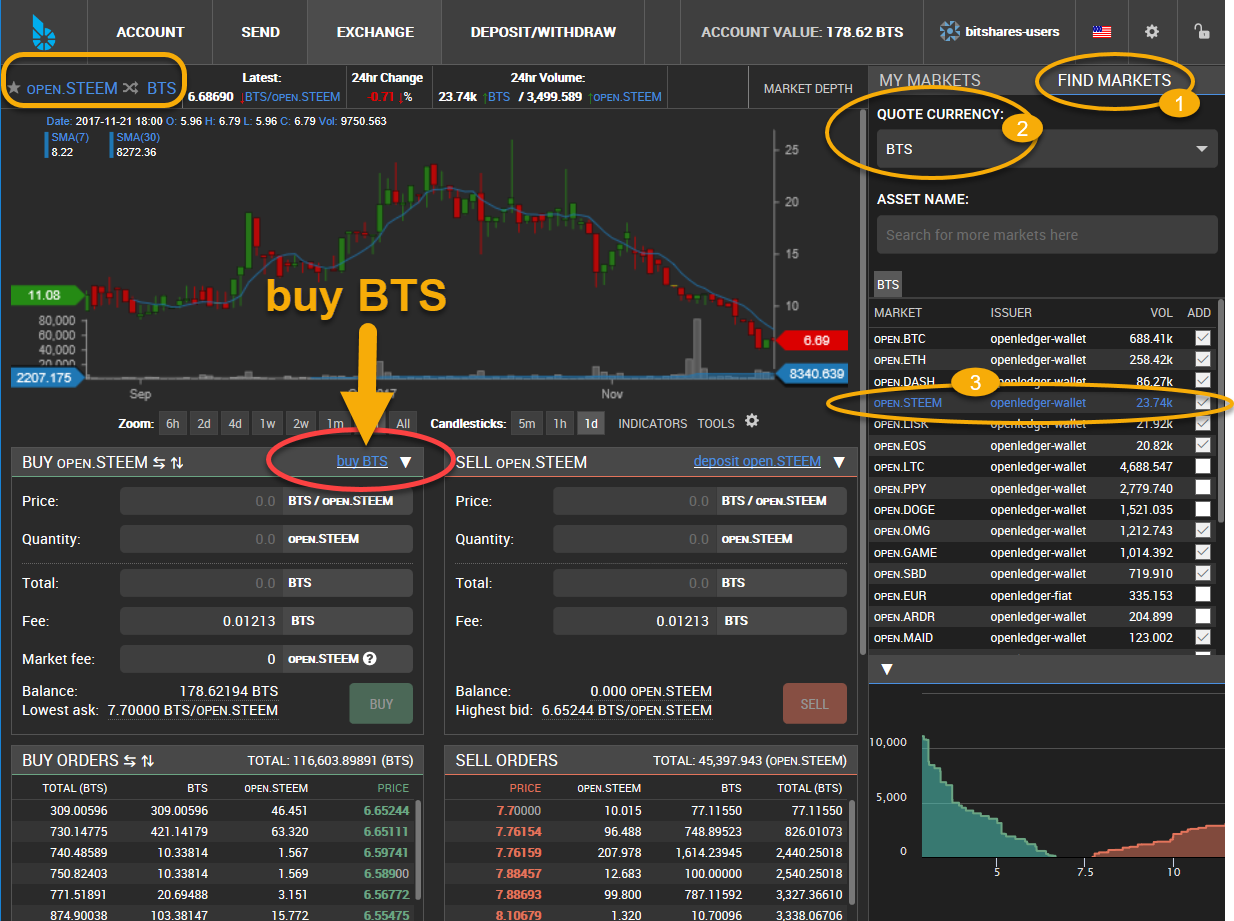The width and height of the screenshot is (1234, 921).
Task: Select 1h candlesticks
Action: pyautogui.click(x=560, y=424)
